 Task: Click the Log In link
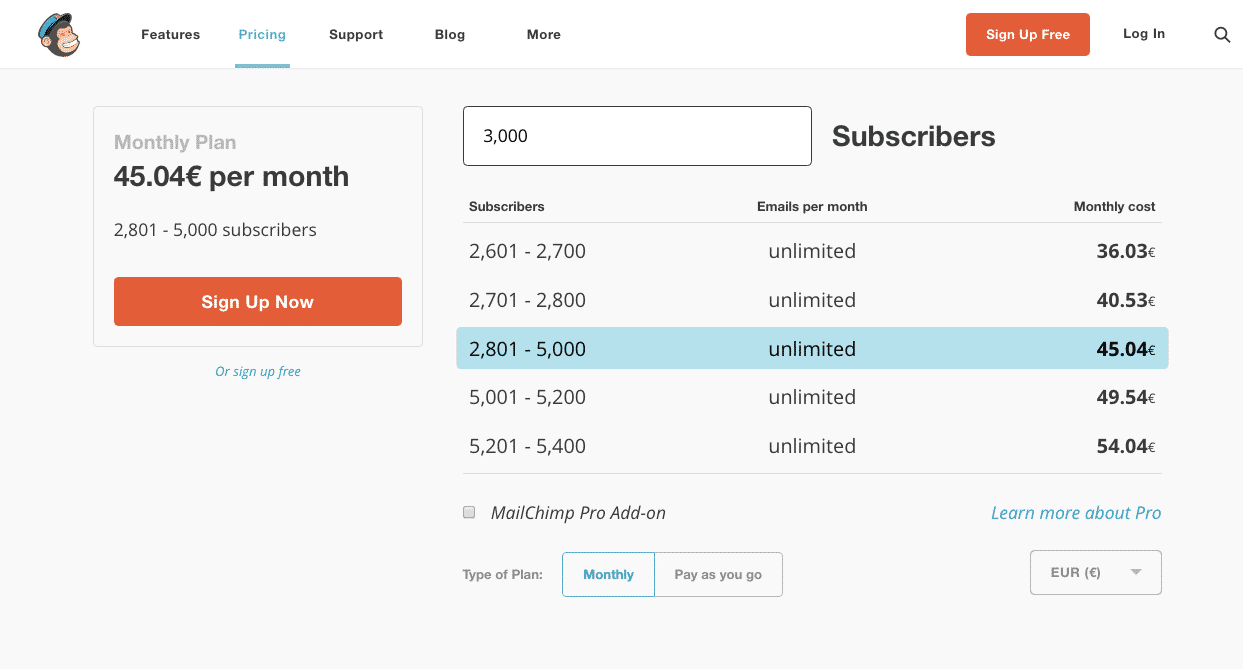tap(1143, 34)
